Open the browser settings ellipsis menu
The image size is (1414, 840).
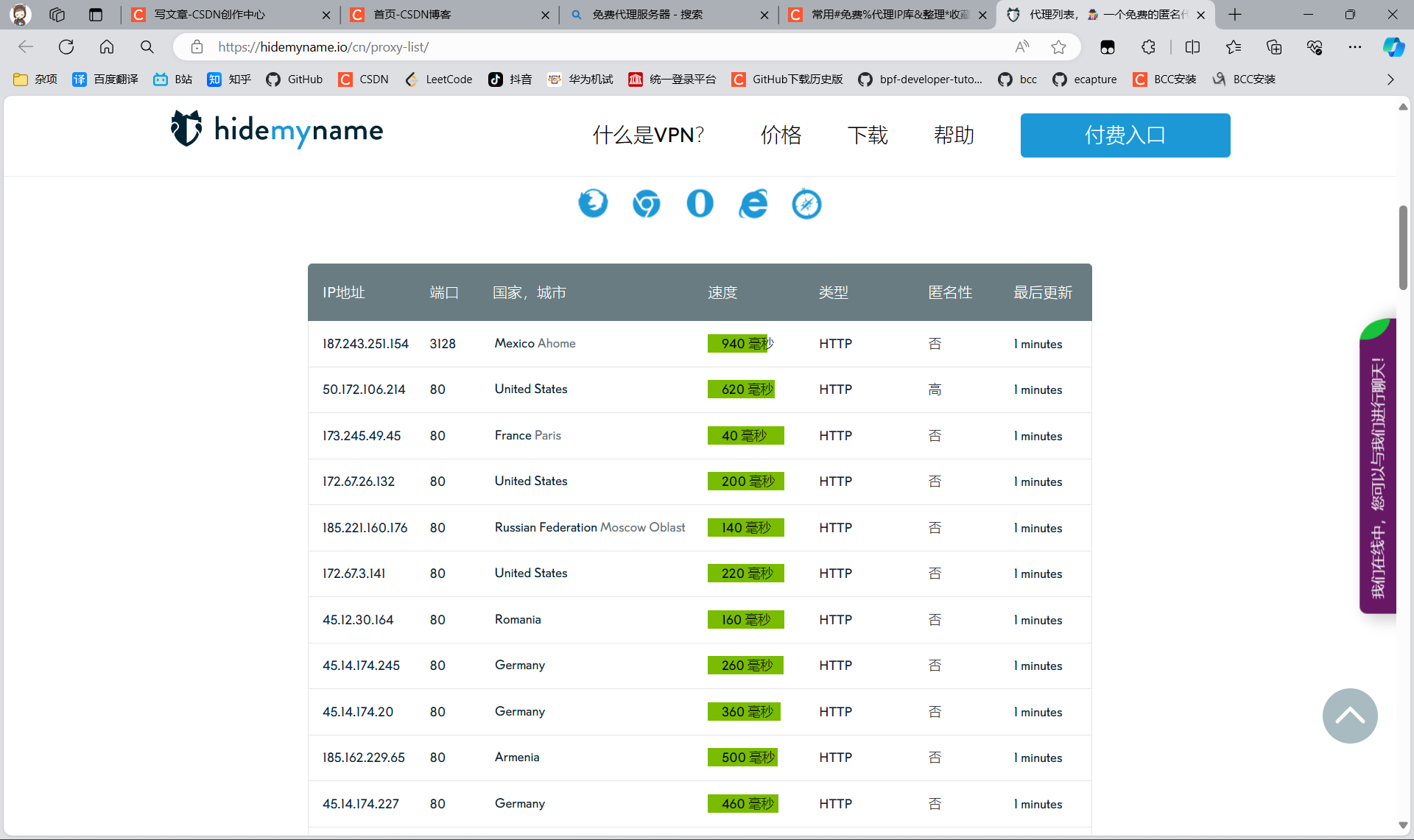[x=1356, y=46]
